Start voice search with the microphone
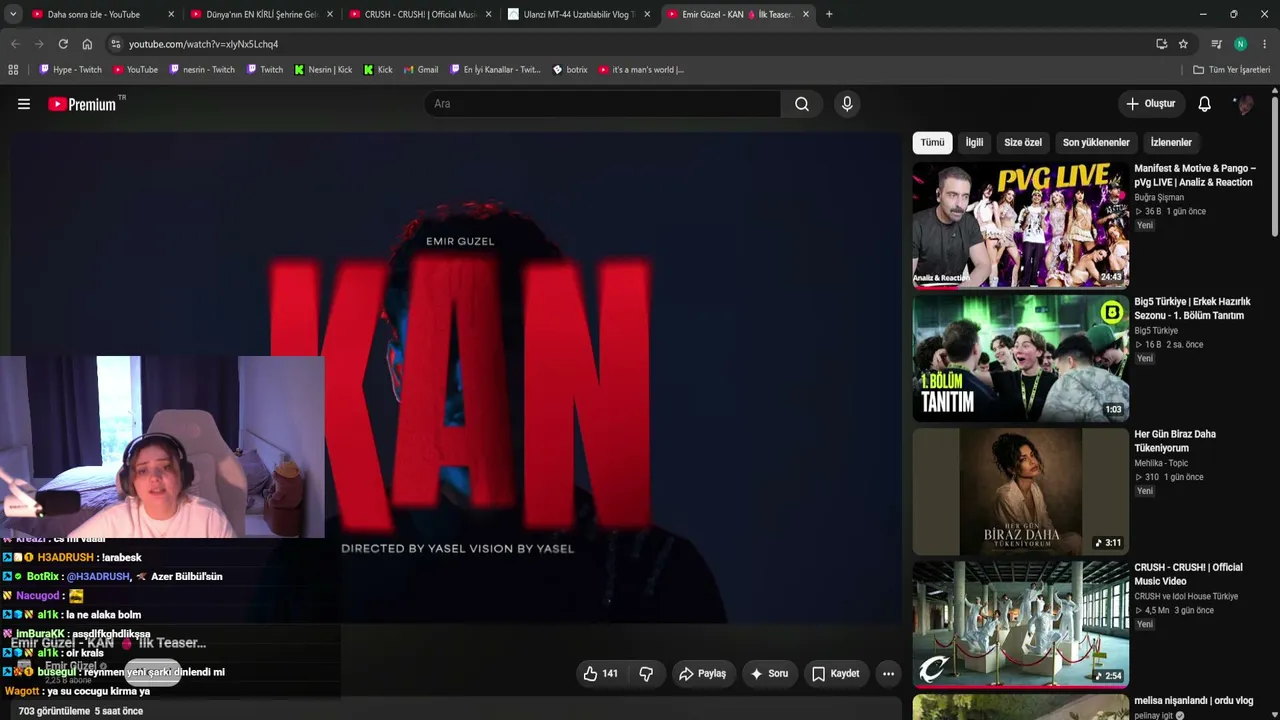Viewport: 1280px width, 720px height. [847, 104]
